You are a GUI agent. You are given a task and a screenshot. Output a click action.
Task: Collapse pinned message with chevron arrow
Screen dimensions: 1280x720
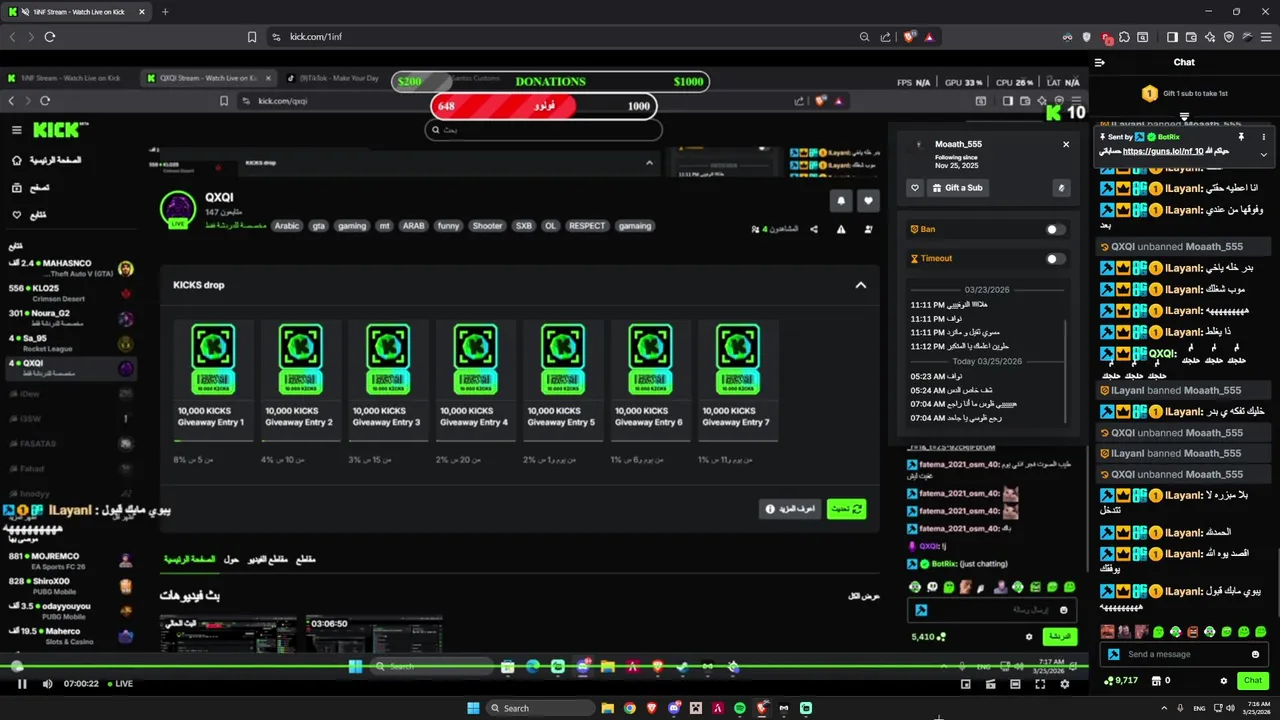1263,154
